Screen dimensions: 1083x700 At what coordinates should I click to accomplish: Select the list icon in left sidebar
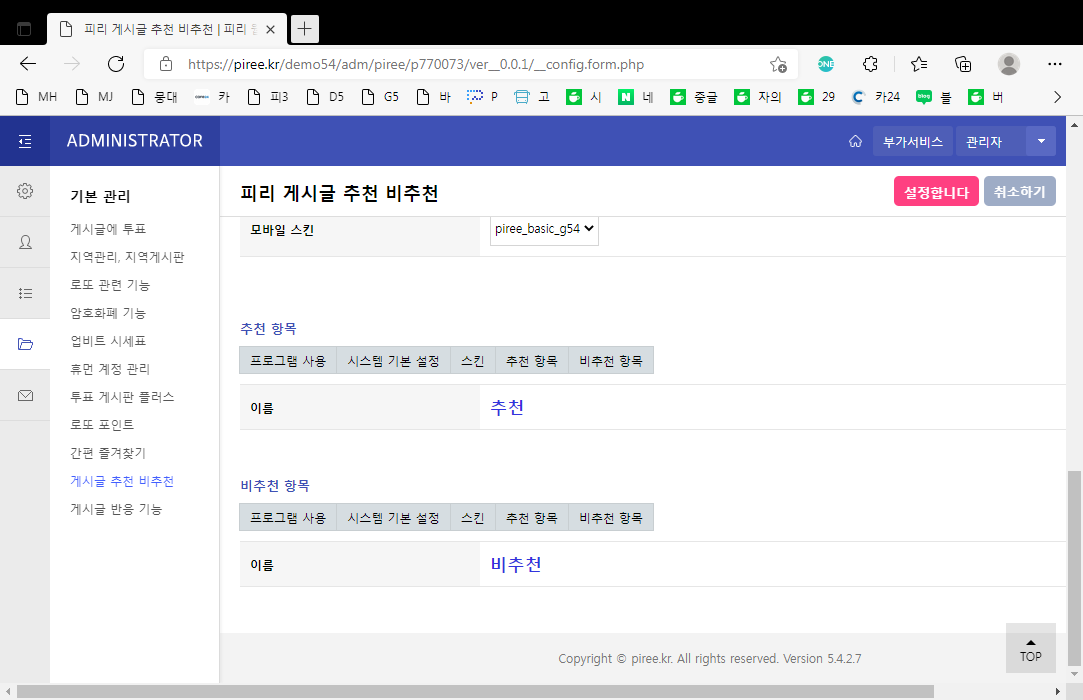click(25, 293)
